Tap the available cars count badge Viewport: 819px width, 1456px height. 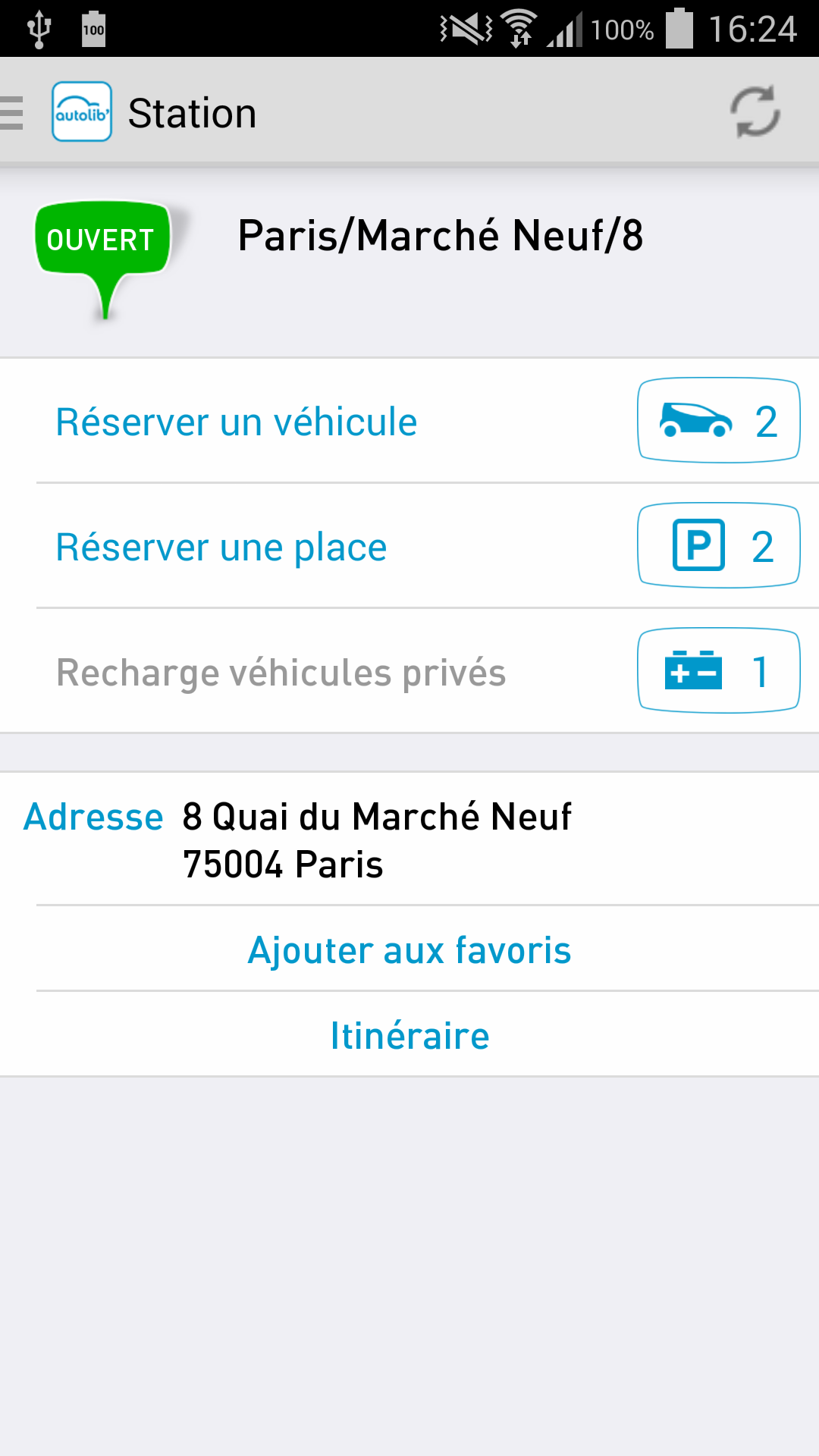(719, 420)
